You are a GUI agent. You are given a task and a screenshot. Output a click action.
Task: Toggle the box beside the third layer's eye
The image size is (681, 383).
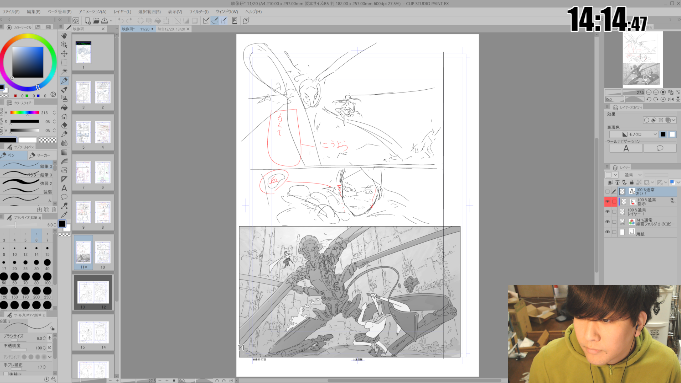pos(614,212)
